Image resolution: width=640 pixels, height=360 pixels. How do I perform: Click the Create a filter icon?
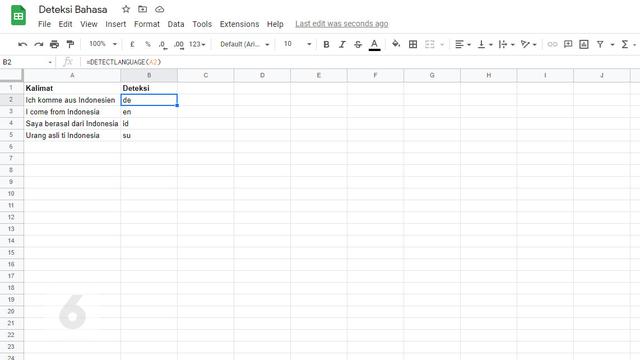(x=600, y=44)
